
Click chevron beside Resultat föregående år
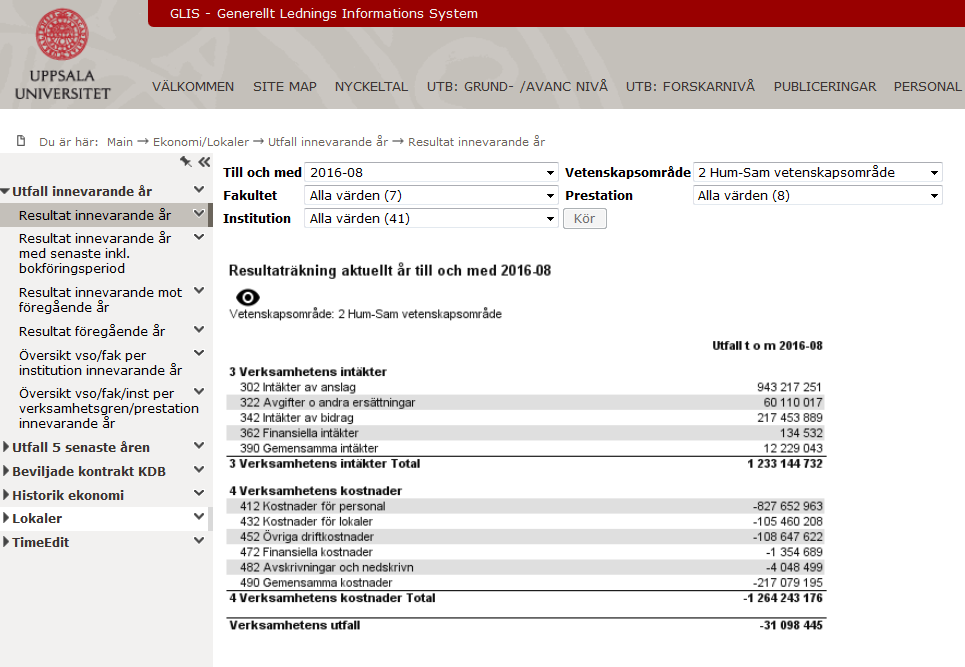(199, 329)
